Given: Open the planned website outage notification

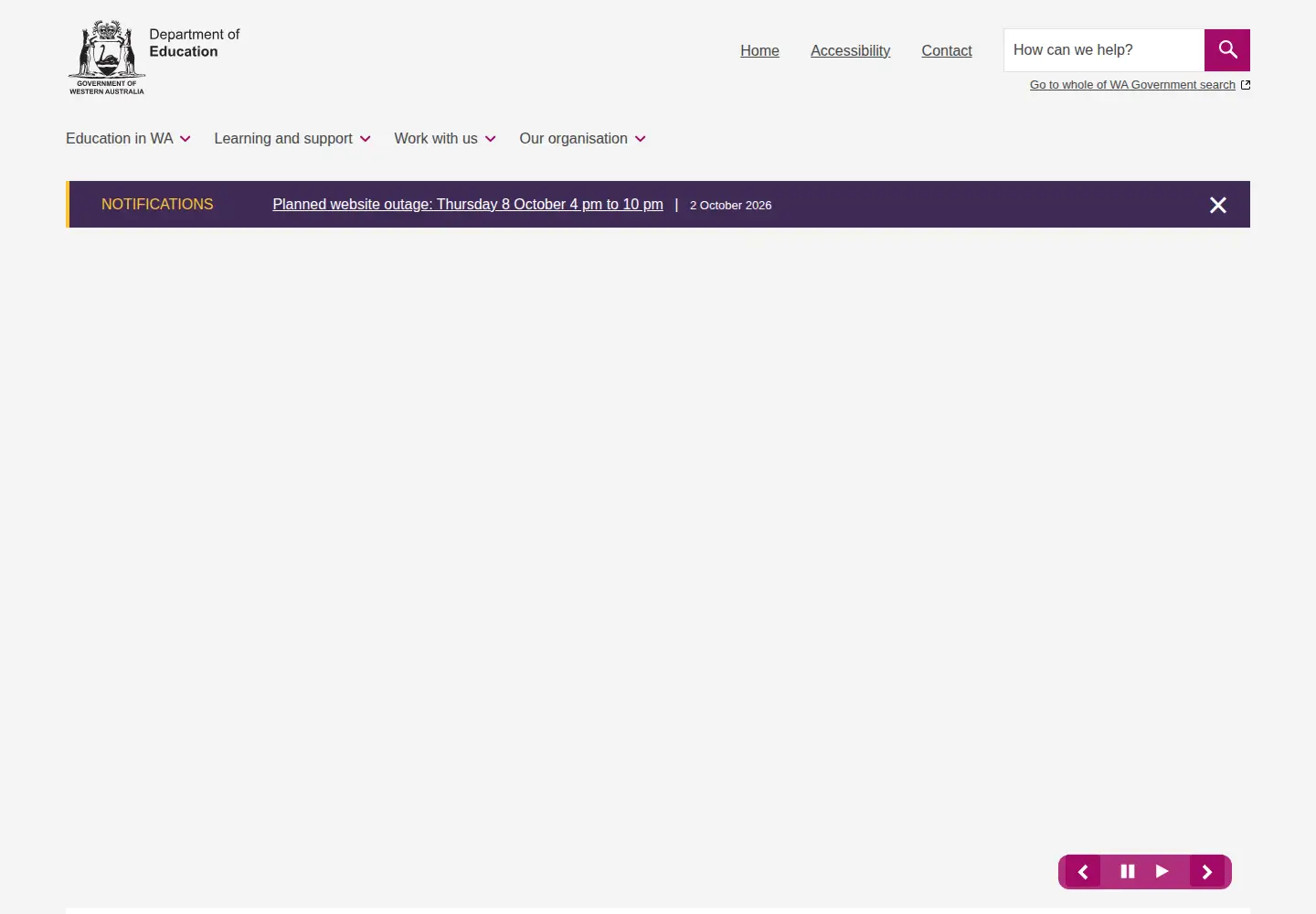Looking at the screenshot, I should [x=468, y=205].
